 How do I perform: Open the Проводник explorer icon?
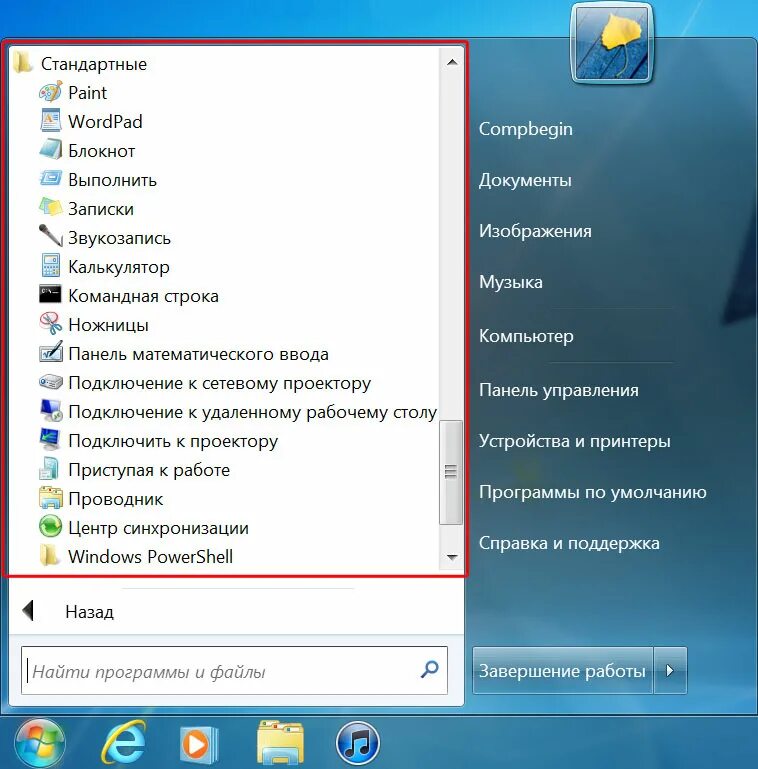point(51,497)
